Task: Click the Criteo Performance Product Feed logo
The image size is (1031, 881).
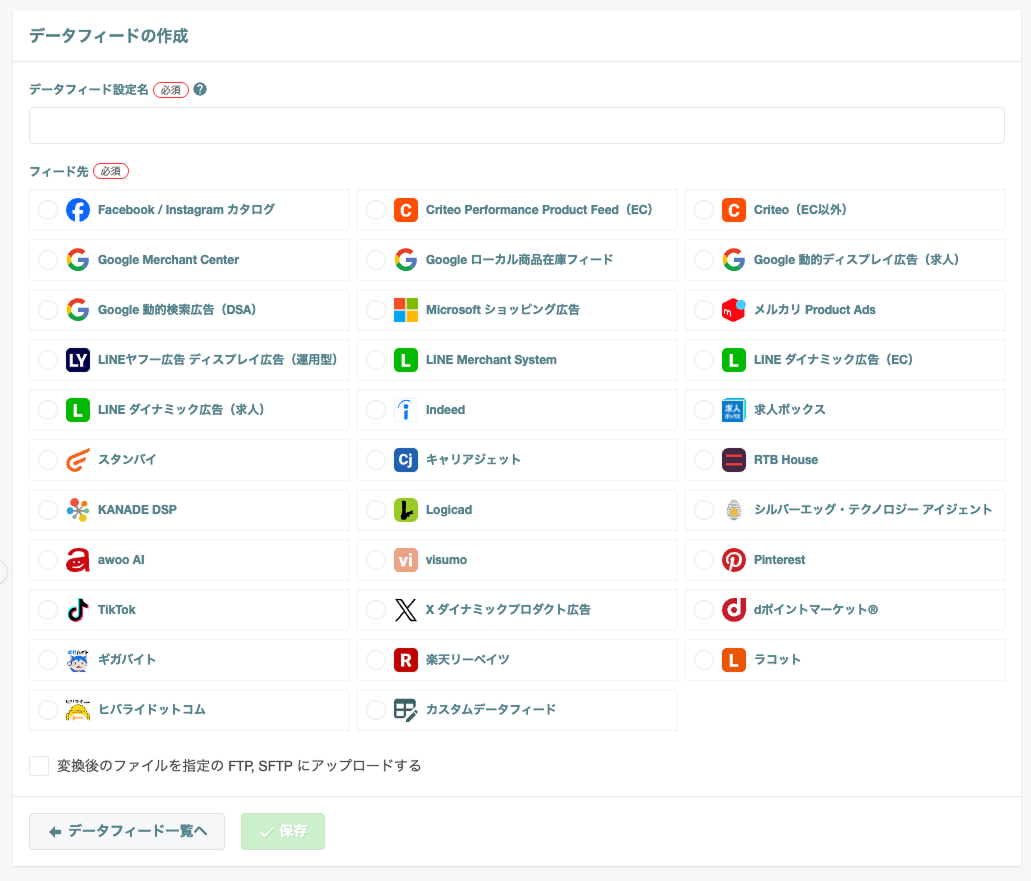Action: coord(406,210)
